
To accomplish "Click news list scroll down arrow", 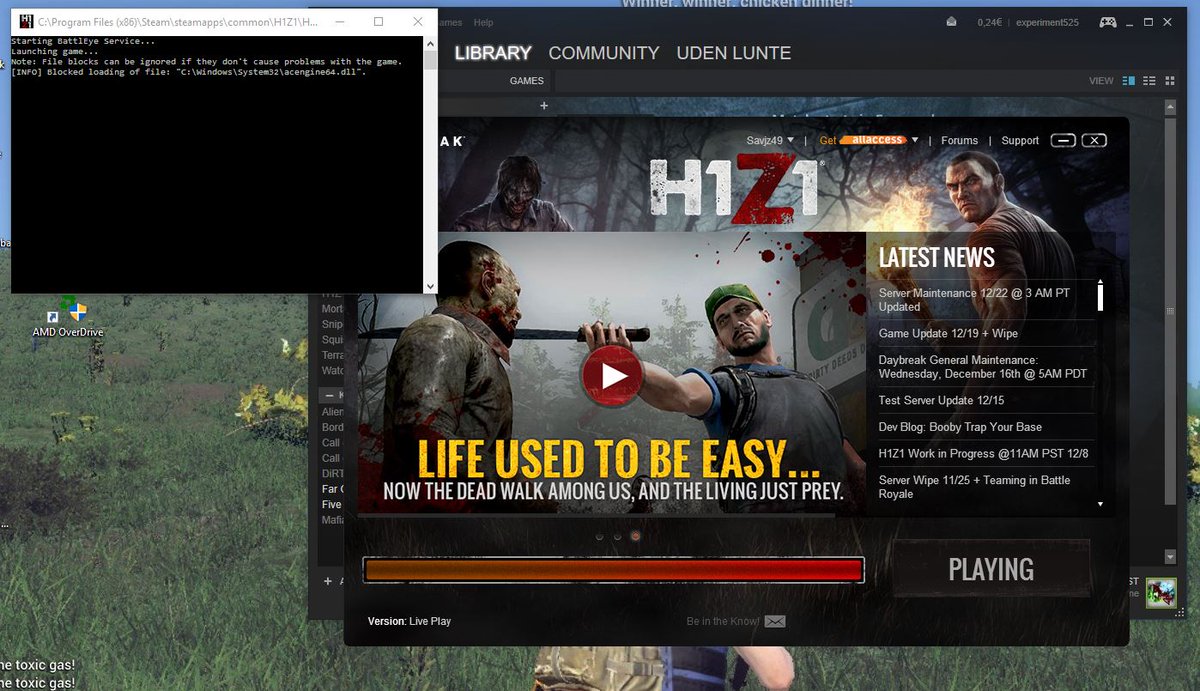I will pos(1100,504).
